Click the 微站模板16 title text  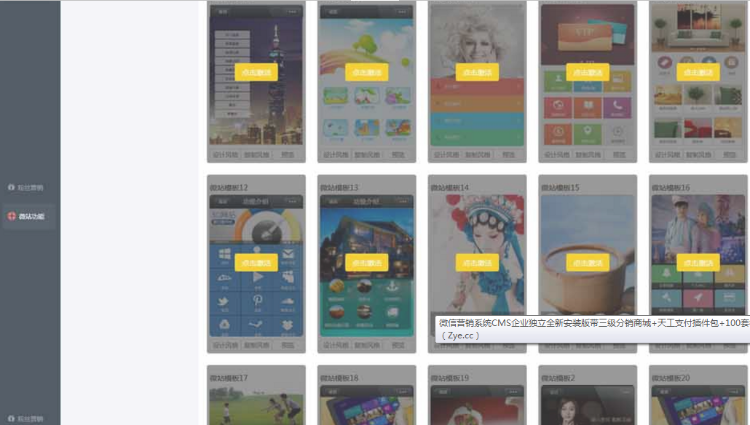671,187
